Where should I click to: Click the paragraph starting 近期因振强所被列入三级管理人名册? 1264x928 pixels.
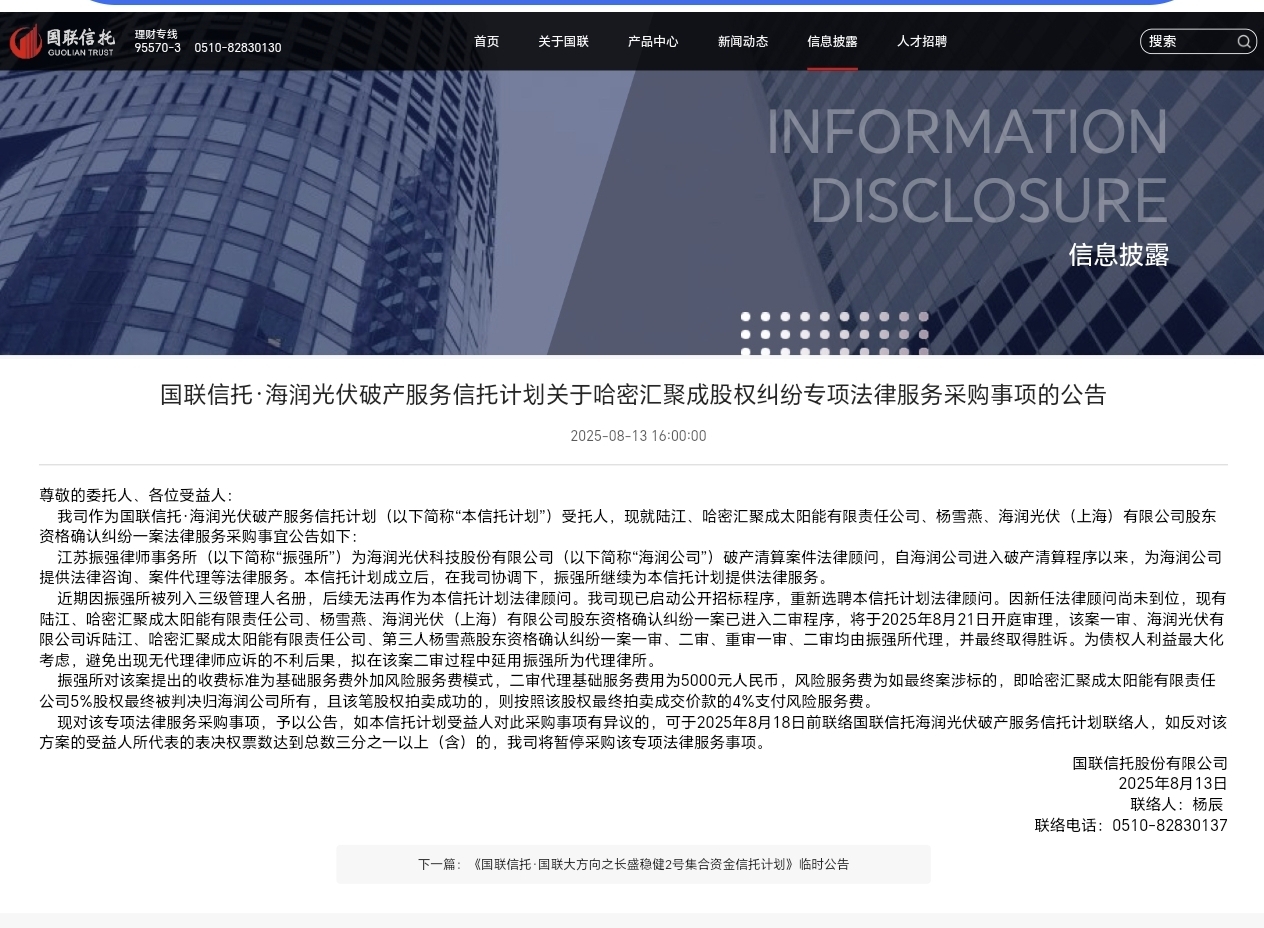(x=633, y=629)
